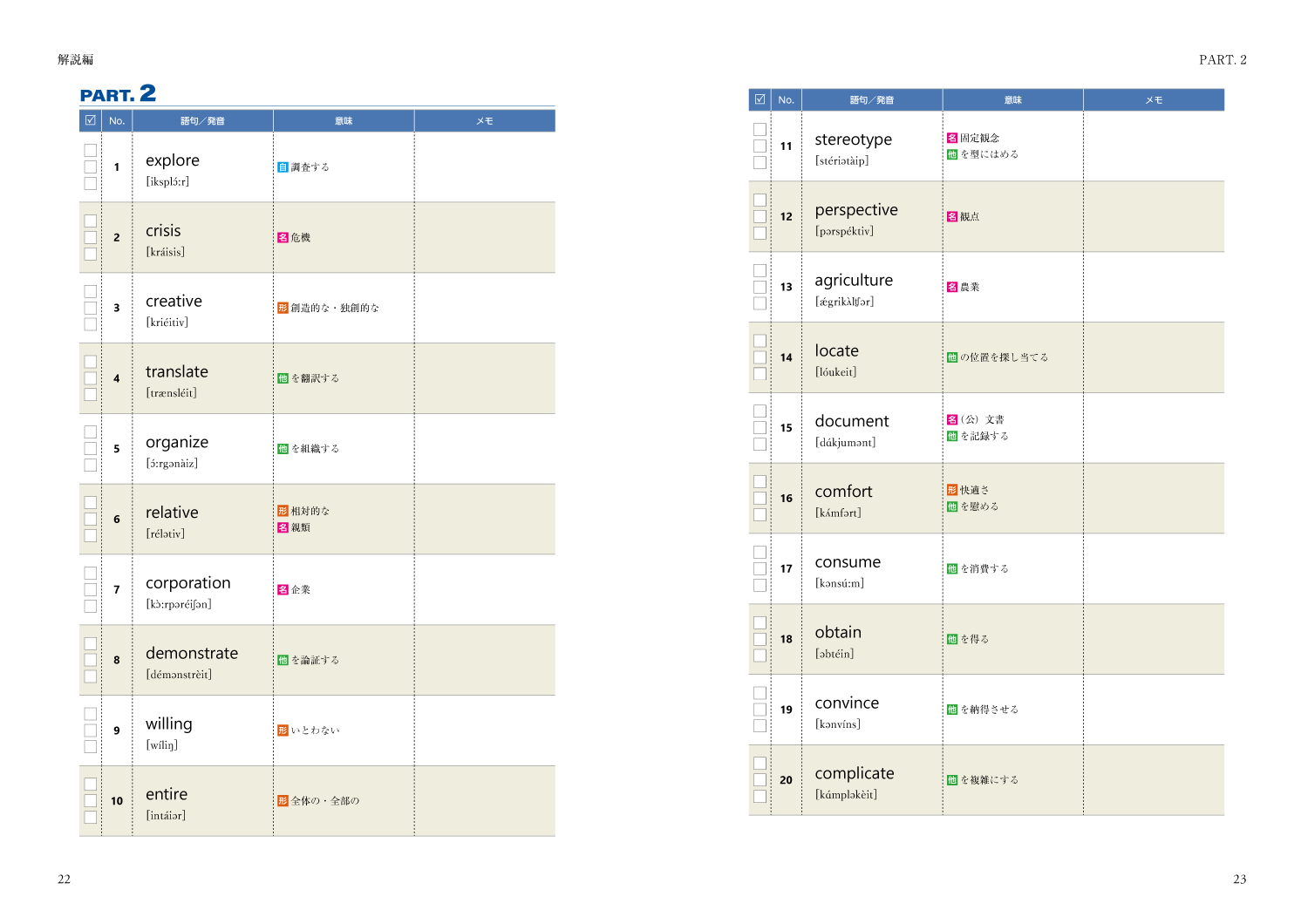1308x924 pixels.
Task: Toggle the header checkmark box above stereotype
Action: 760,99
